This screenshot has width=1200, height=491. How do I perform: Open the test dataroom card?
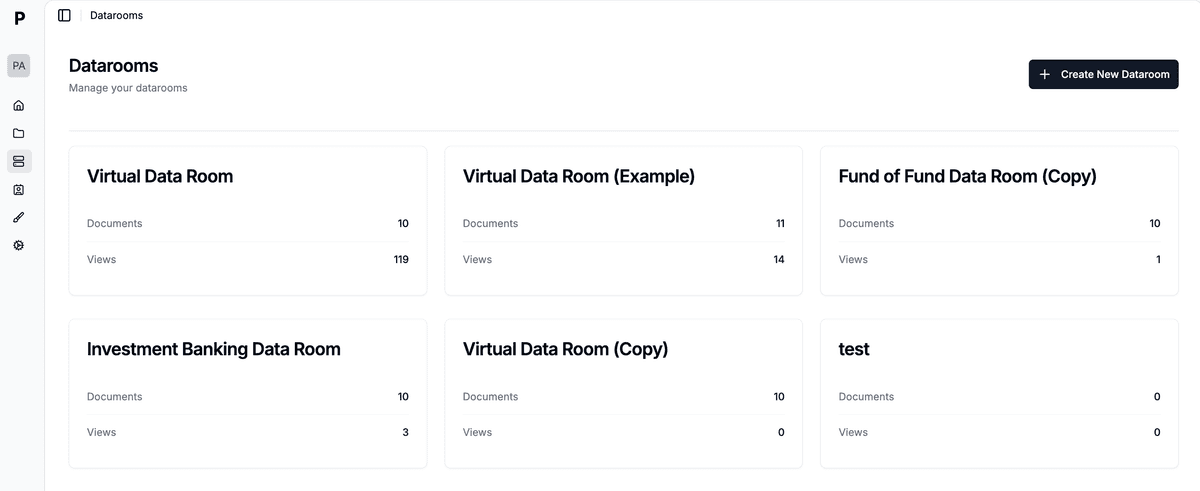click(854, 350)
